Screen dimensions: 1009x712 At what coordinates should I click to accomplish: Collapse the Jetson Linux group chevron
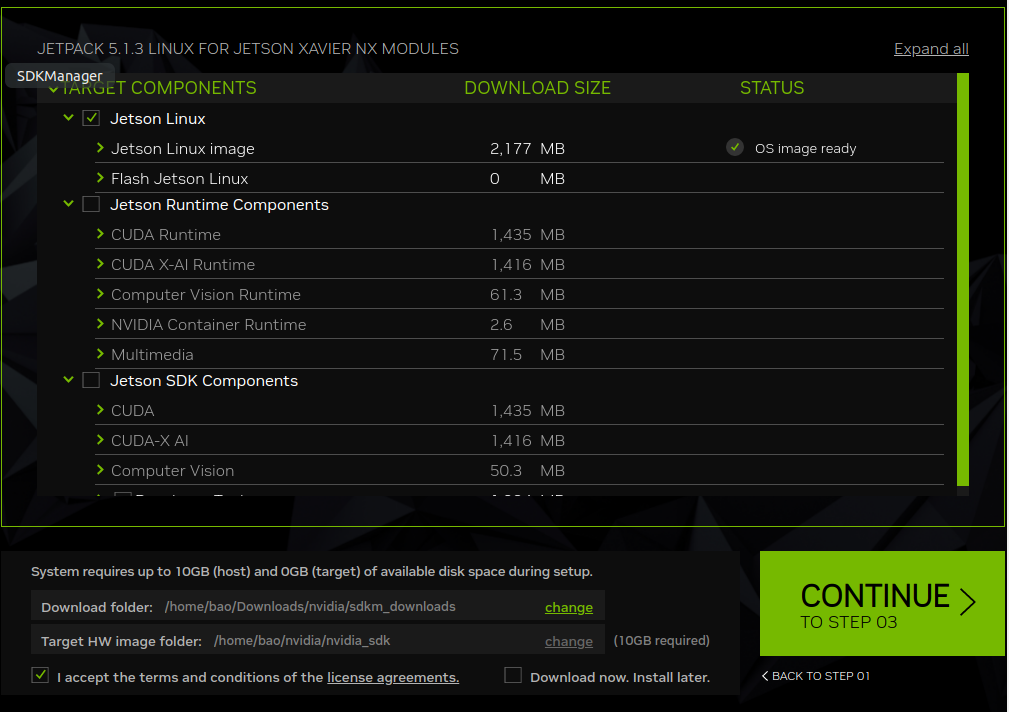click(68, 118)
